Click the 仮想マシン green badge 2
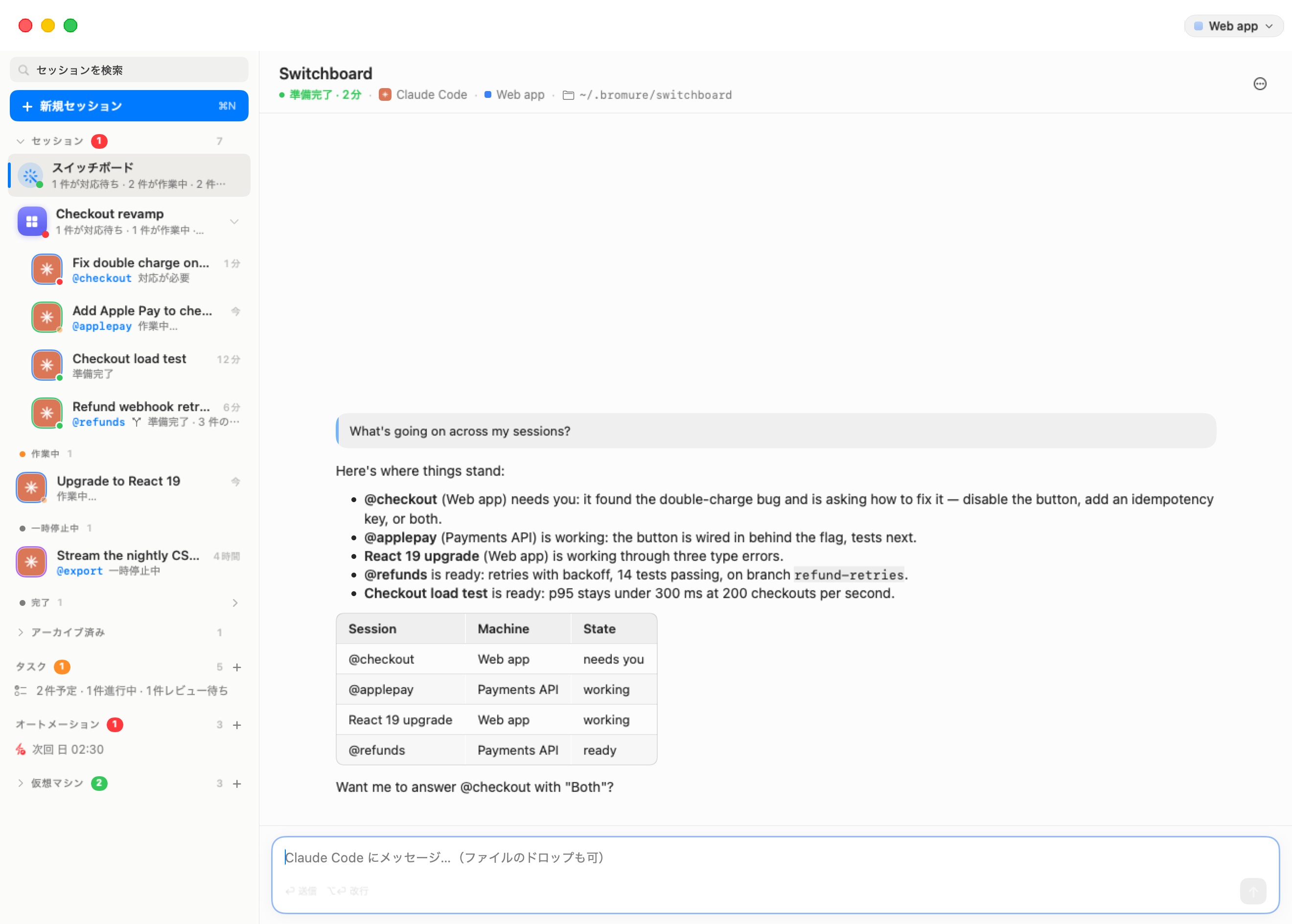The width and height of the screenshot is (1292, 924). click(x=99, y=783)
